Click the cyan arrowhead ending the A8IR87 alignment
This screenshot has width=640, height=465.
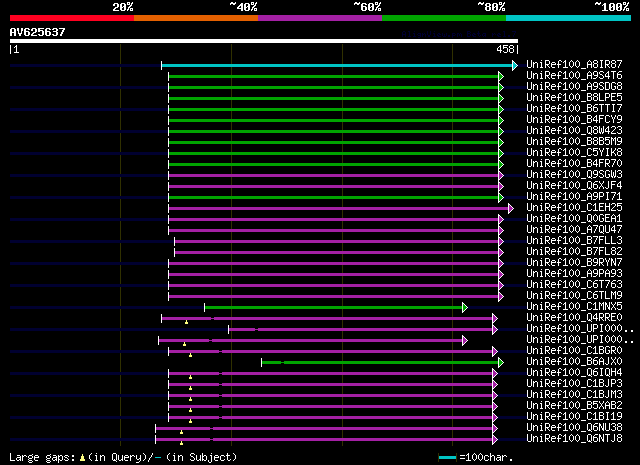(x=515, y=65)
